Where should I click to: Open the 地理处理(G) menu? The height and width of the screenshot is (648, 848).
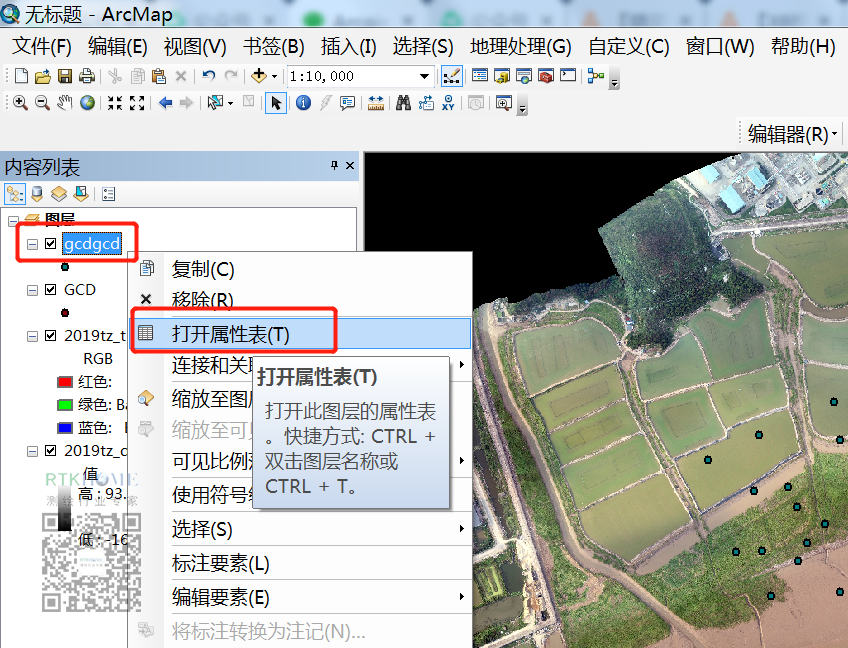point(520,46)
